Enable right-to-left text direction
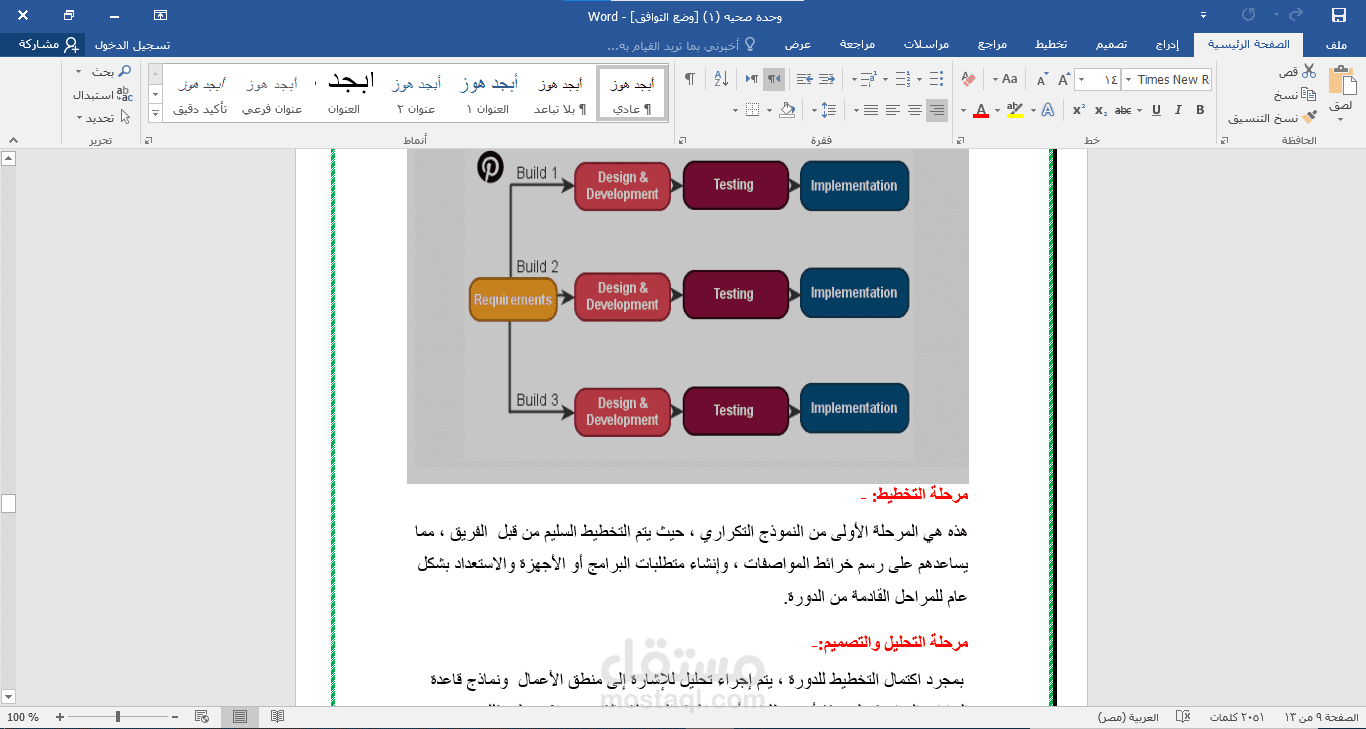This screenshot has height=729, width=1366. tap(774, 79)
